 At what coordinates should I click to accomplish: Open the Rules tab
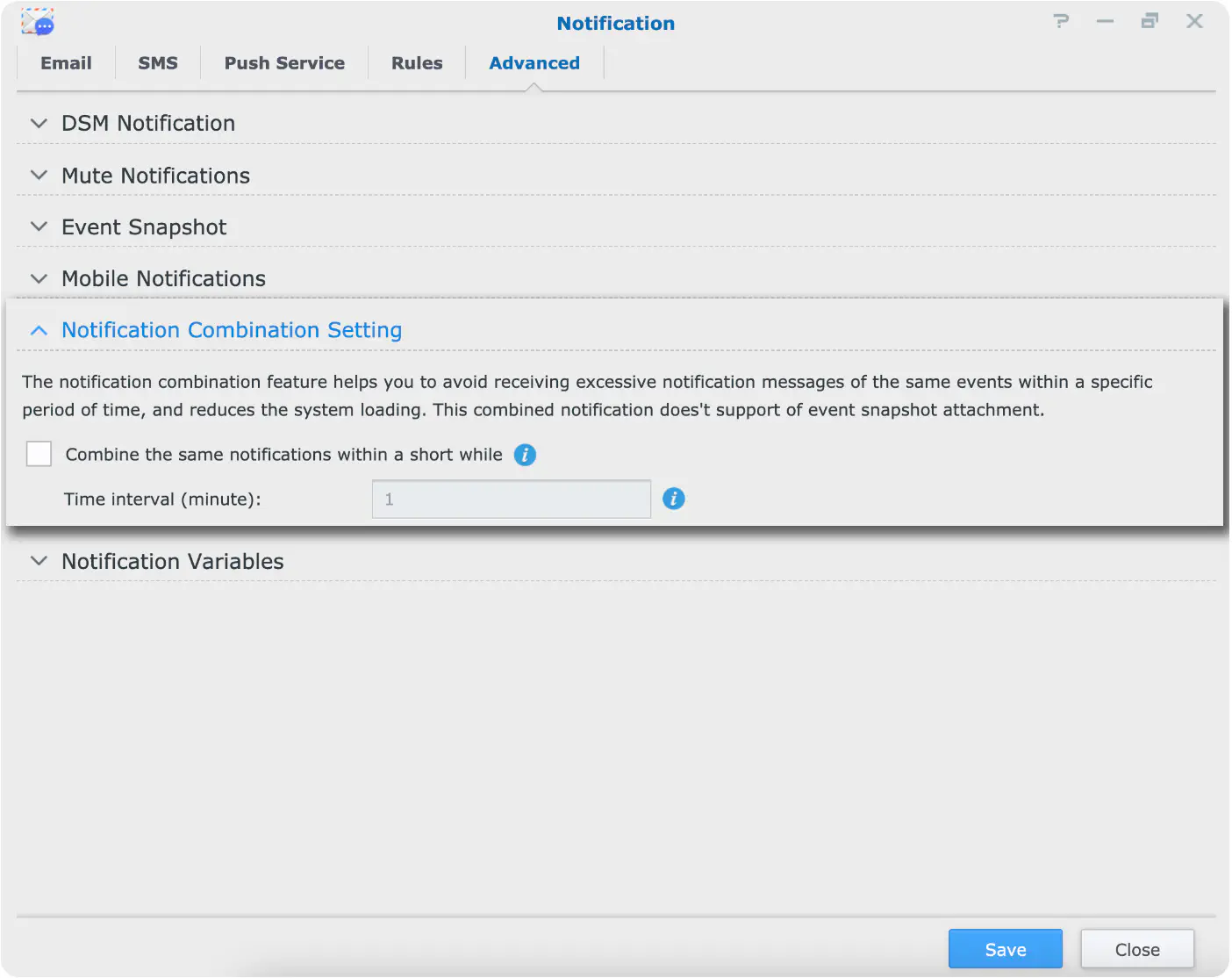[417, 63]
